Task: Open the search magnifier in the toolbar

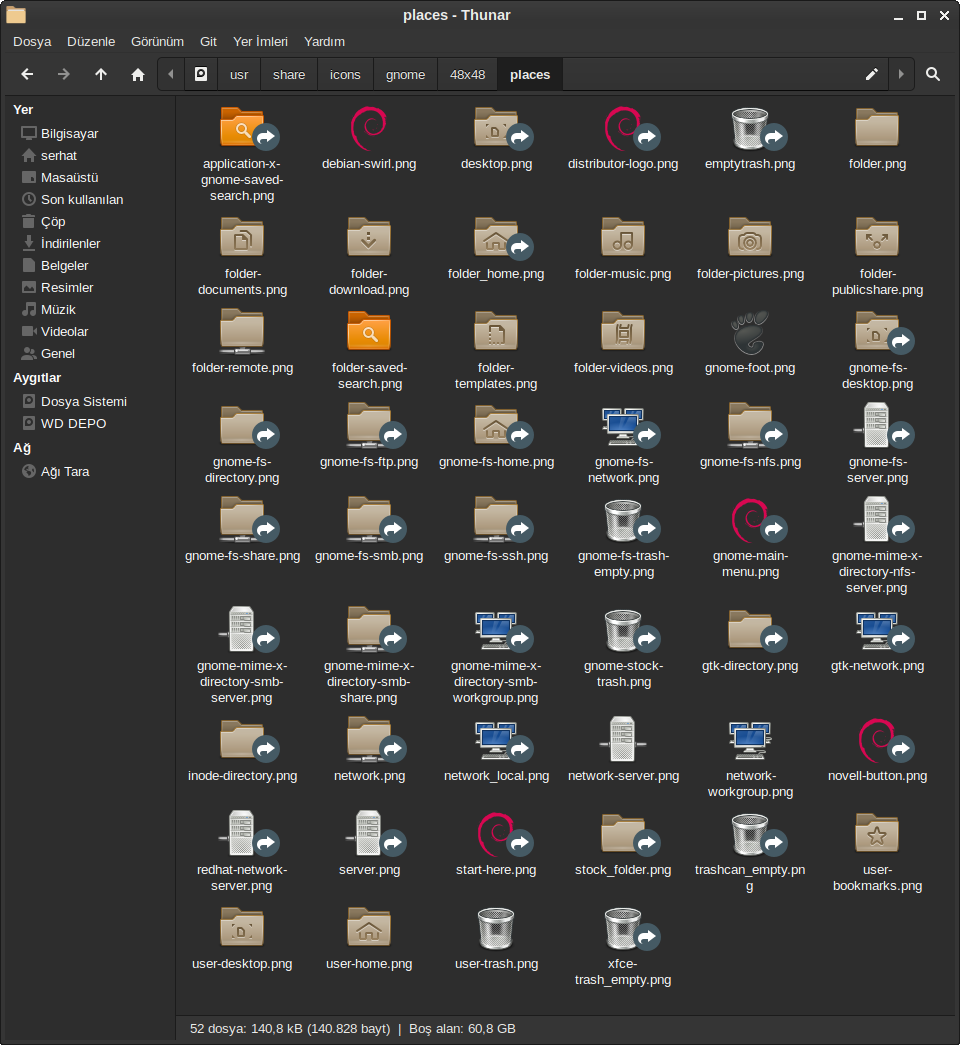Action: [x=932, y=74]
